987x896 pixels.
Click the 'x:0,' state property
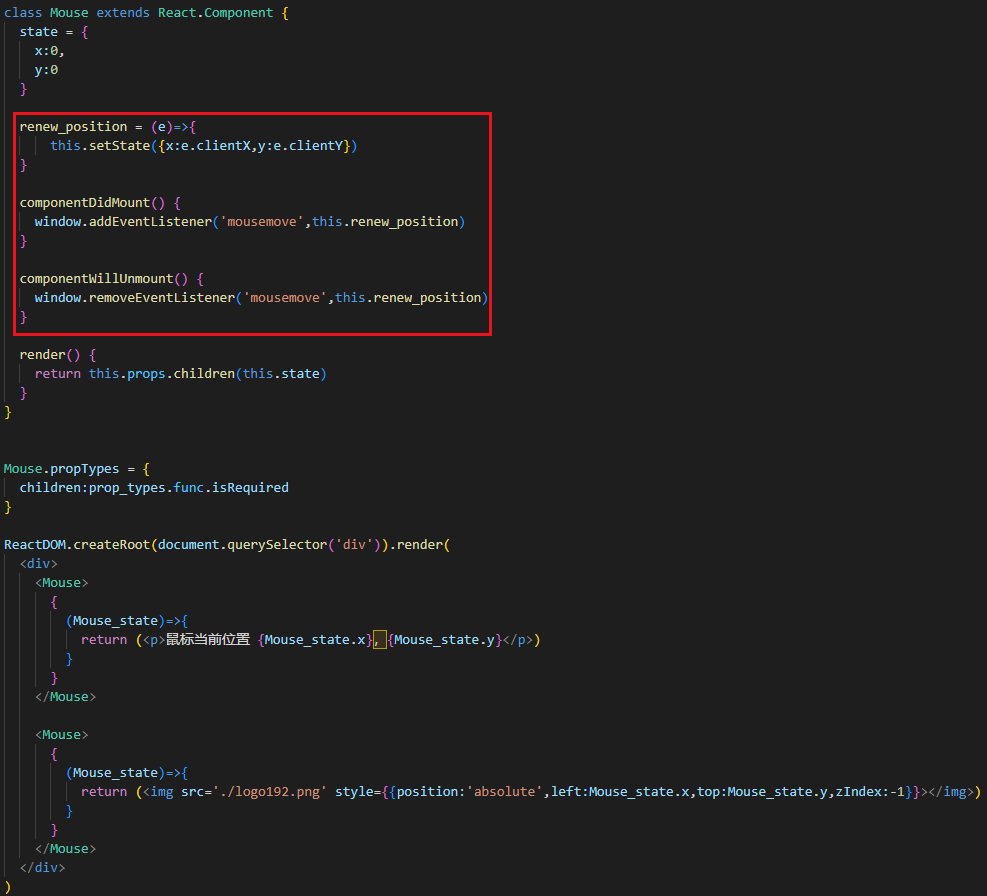49,50
